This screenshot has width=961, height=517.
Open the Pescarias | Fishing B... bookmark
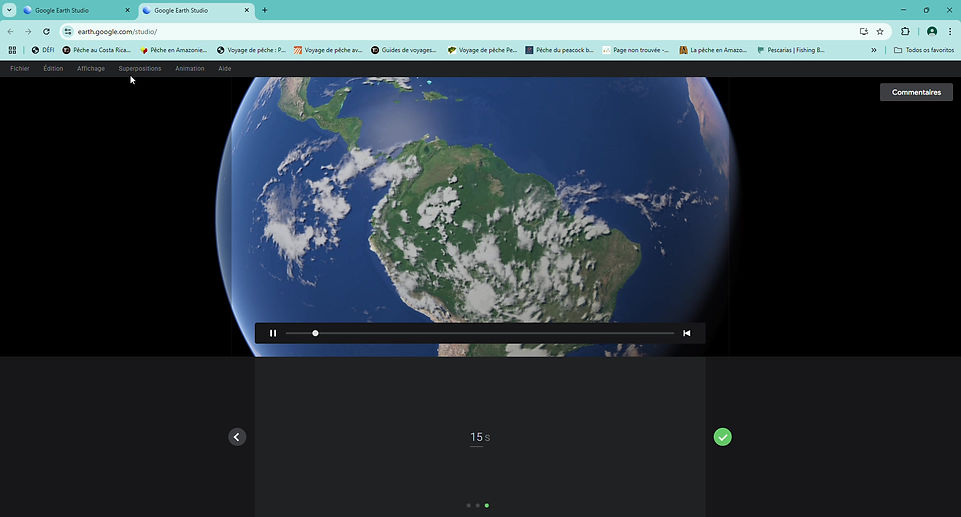791,50
